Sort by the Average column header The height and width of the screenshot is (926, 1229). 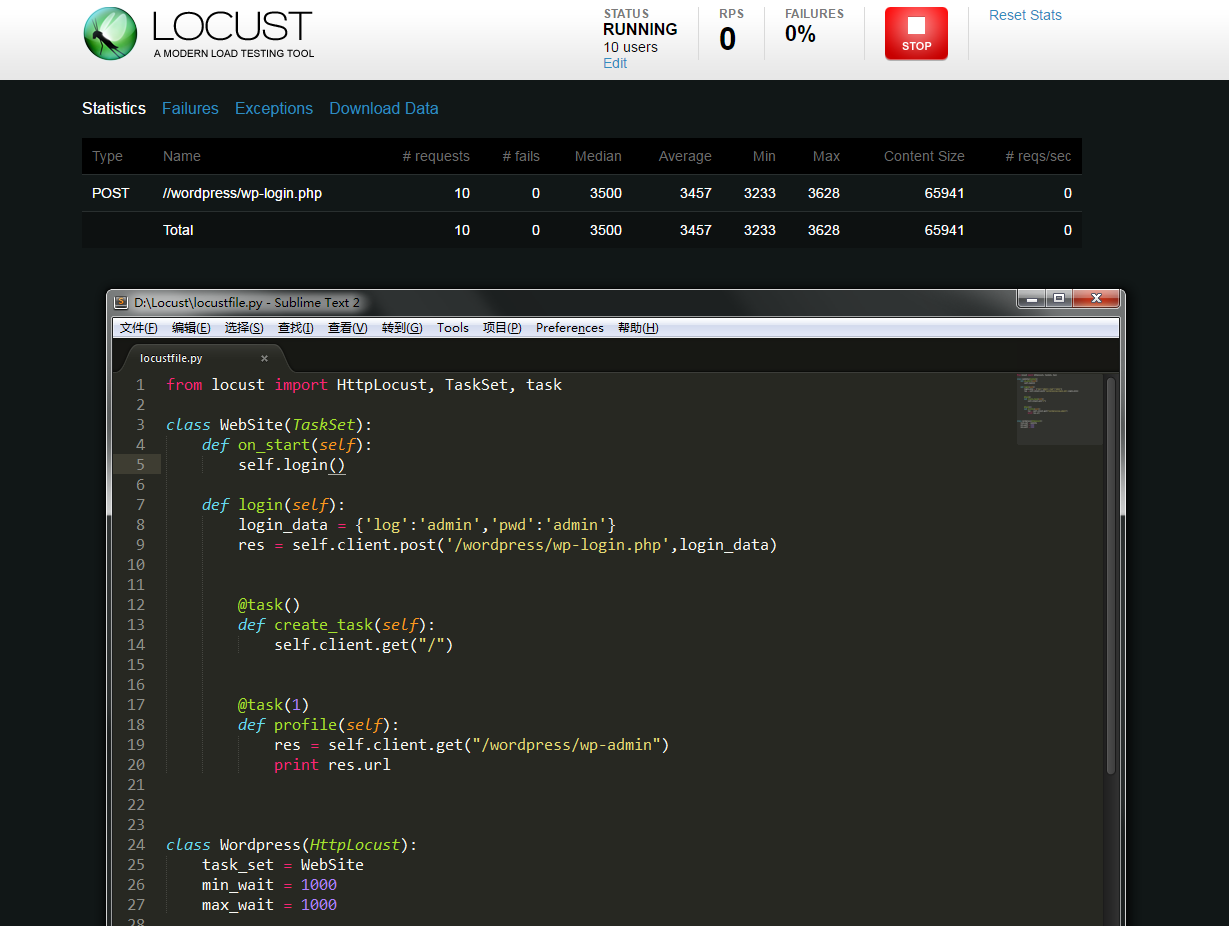click(x=685, y=156)
